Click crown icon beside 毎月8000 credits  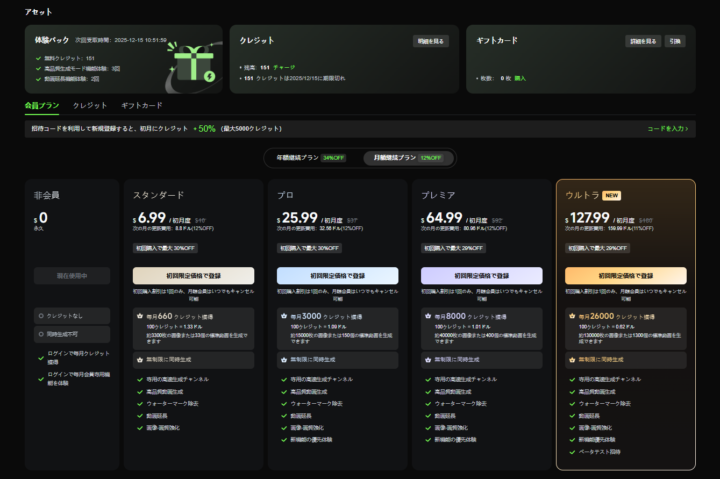(429, 314)
